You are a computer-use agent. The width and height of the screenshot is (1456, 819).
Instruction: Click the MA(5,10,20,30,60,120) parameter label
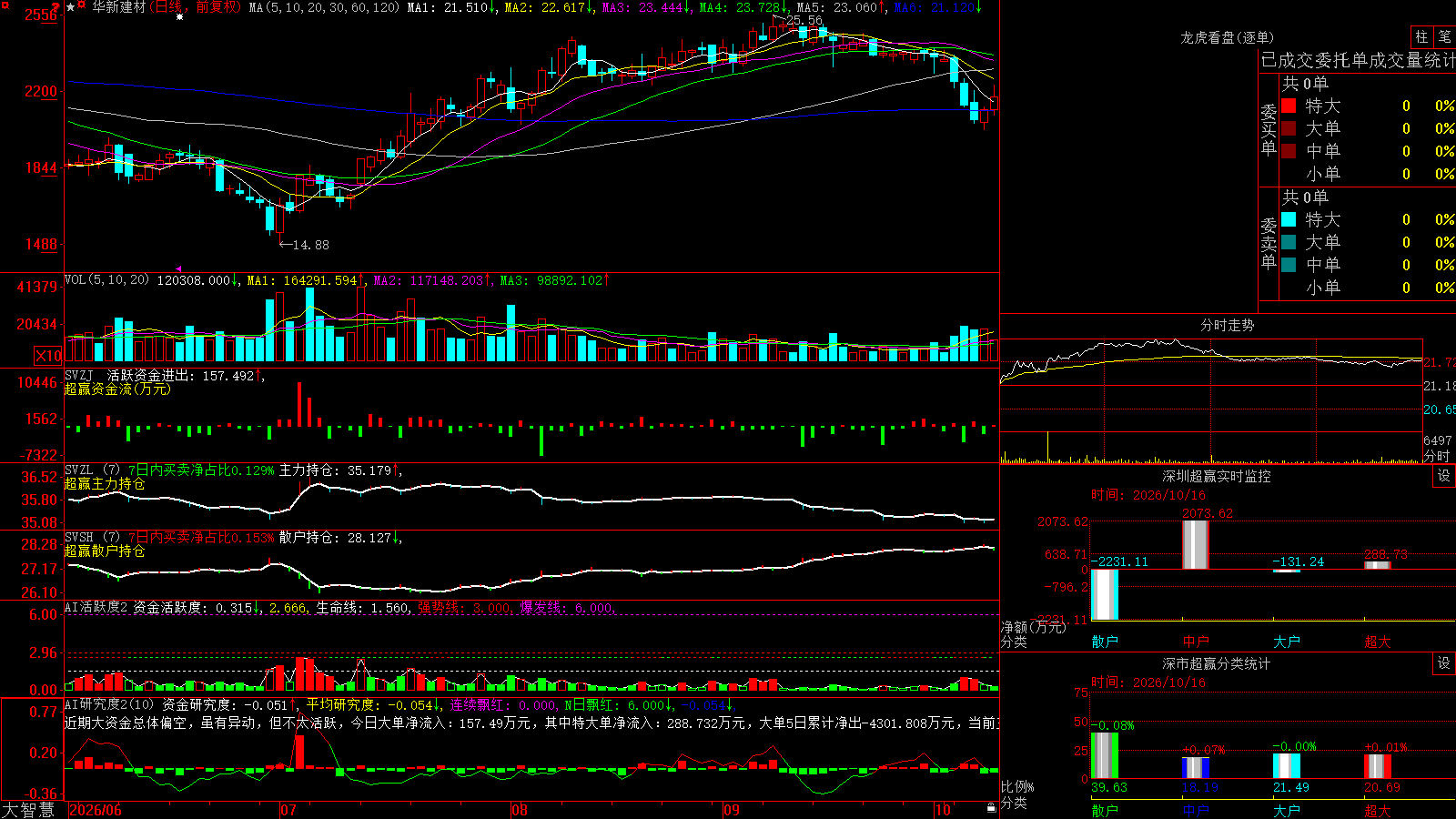324,7
